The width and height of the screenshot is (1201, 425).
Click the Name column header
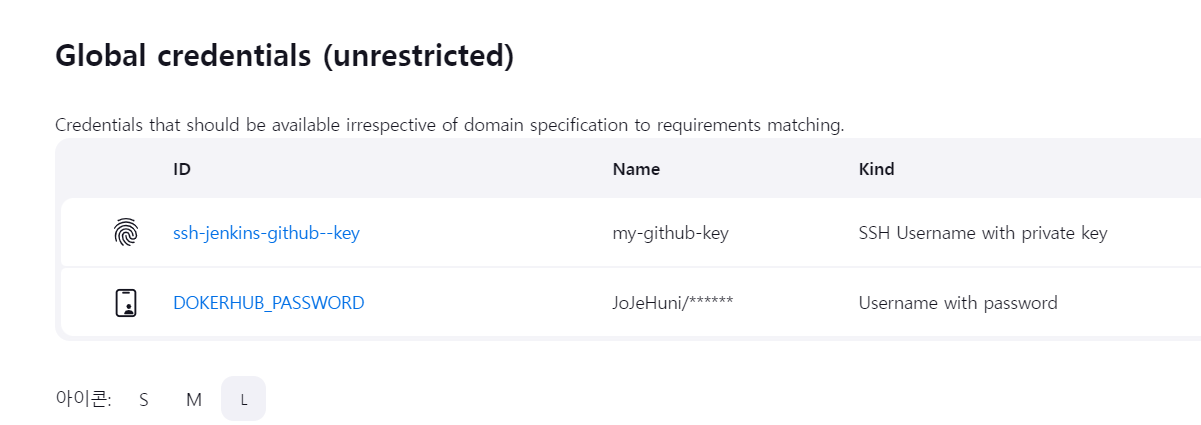click(x=636, y=169)
